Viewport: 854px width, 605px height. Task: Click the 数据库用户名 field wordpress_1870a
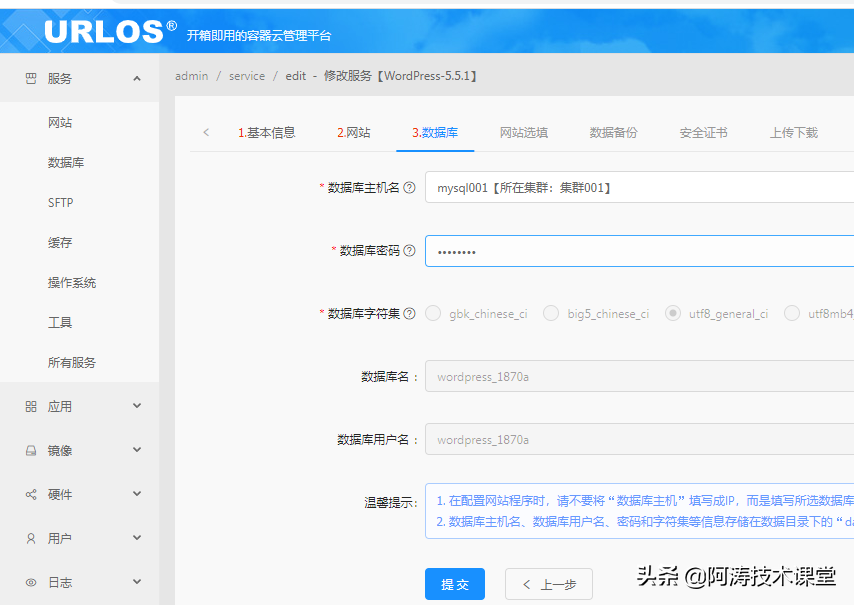(x=639, y=439)
